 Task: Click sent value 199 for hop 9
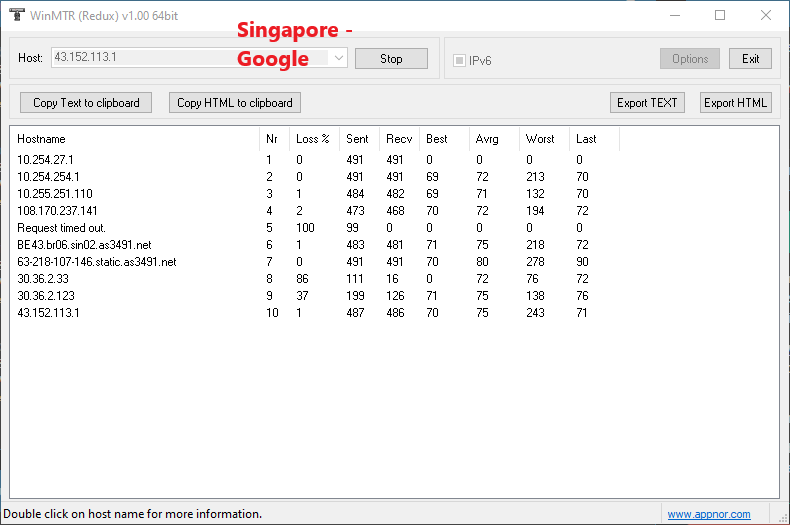pos(355,296)
